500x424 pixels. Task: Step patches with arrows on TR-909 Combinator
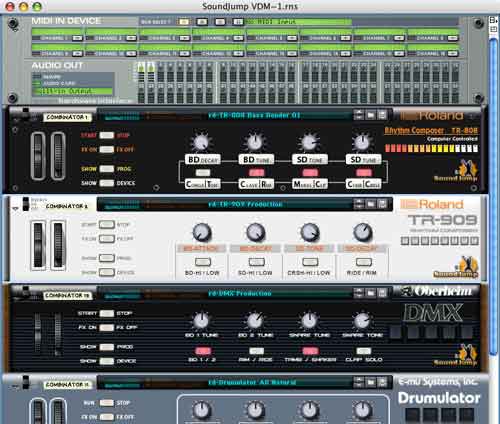tap(359, 204)
